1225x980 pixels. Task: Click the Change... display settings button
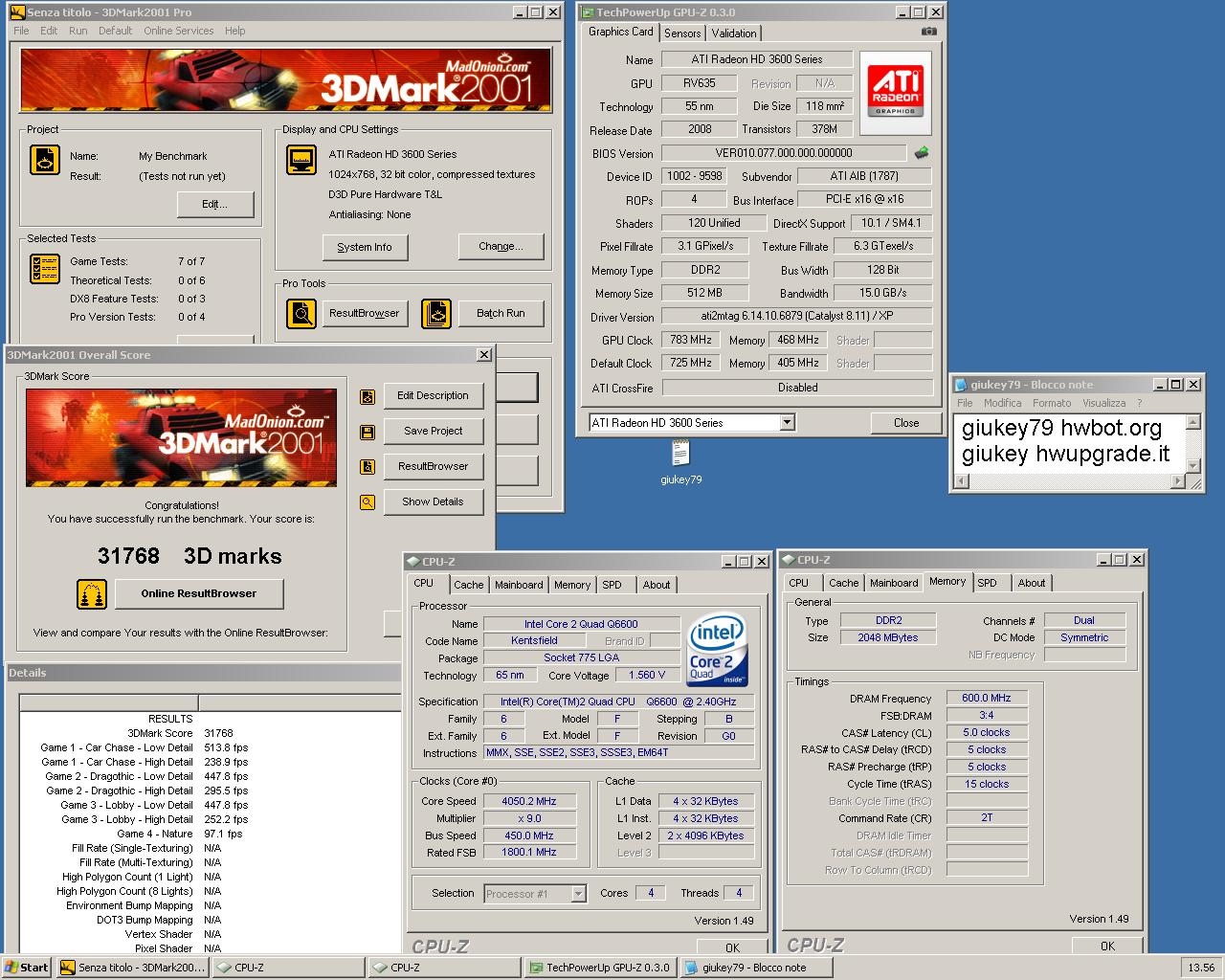[501, 247]
